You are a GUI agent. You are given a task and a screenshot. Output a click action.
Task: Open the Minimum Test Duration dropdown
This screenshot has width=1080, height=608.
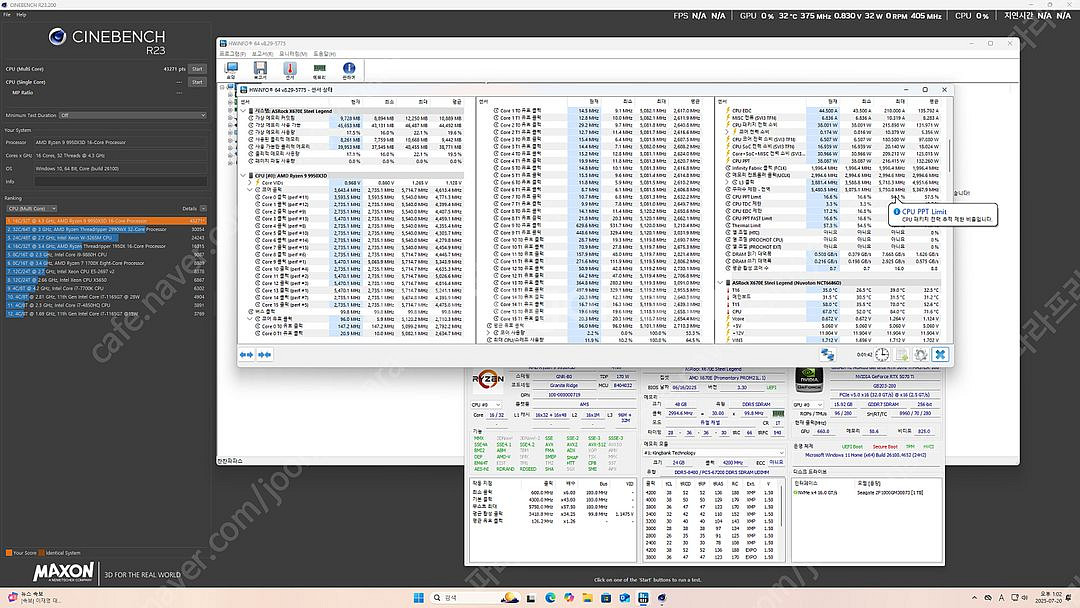point(132,115)
